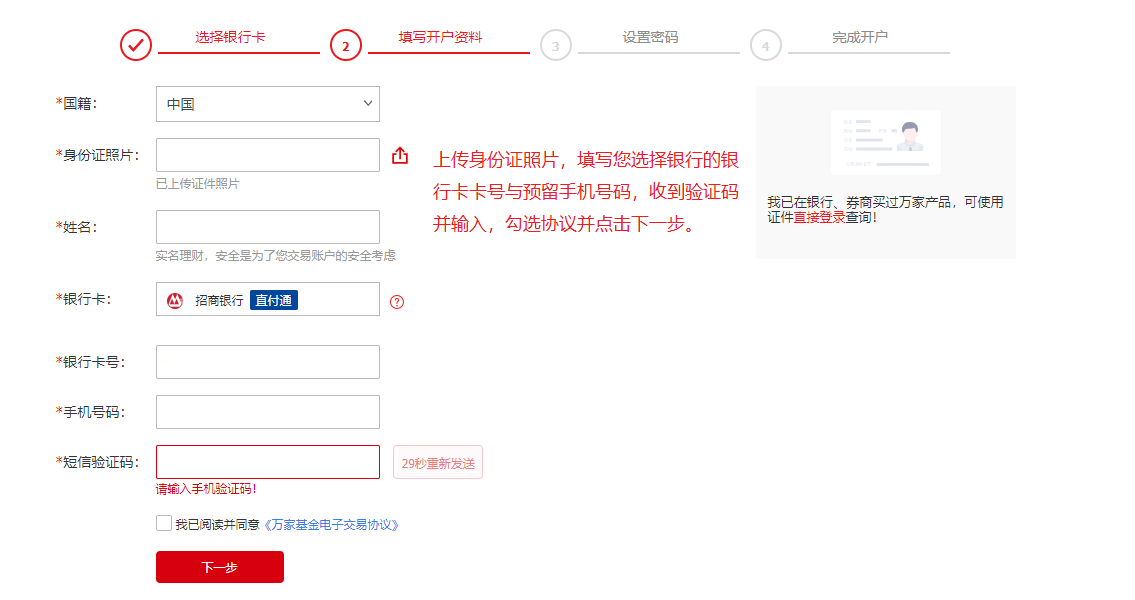Click the step 4 circle icon
The height and width of the screenshot is (600, 1135).
click(765, 45)
